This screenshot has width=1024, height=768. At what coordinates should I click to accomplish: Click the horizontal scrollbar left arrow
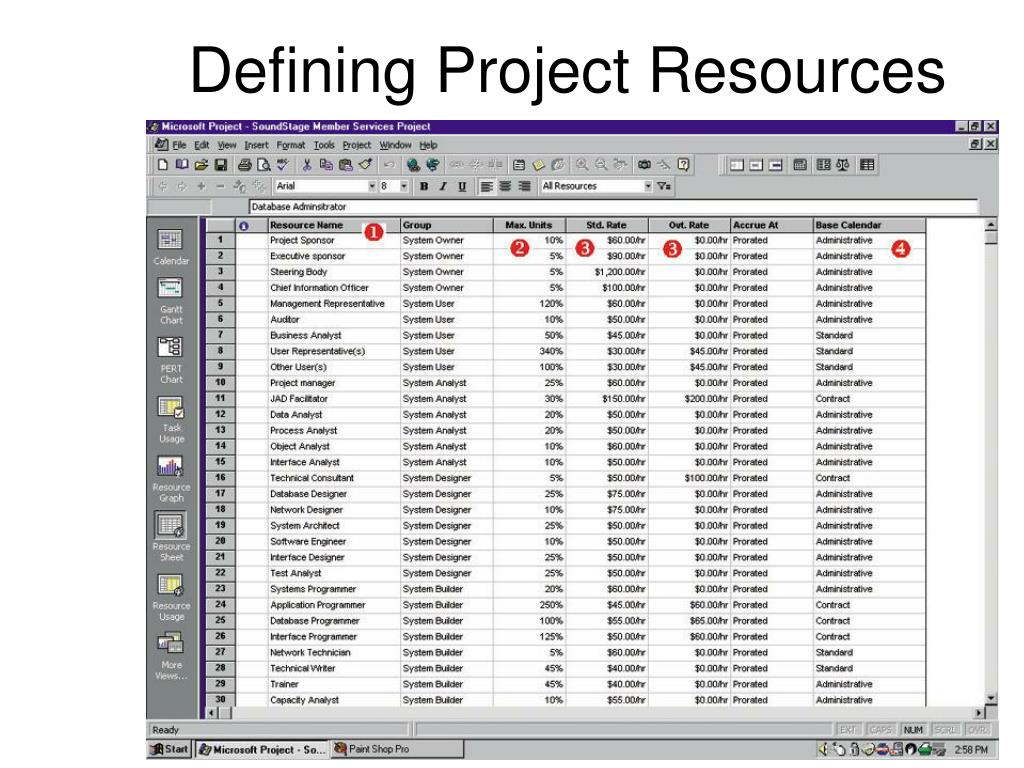click(x=212, y=713)
